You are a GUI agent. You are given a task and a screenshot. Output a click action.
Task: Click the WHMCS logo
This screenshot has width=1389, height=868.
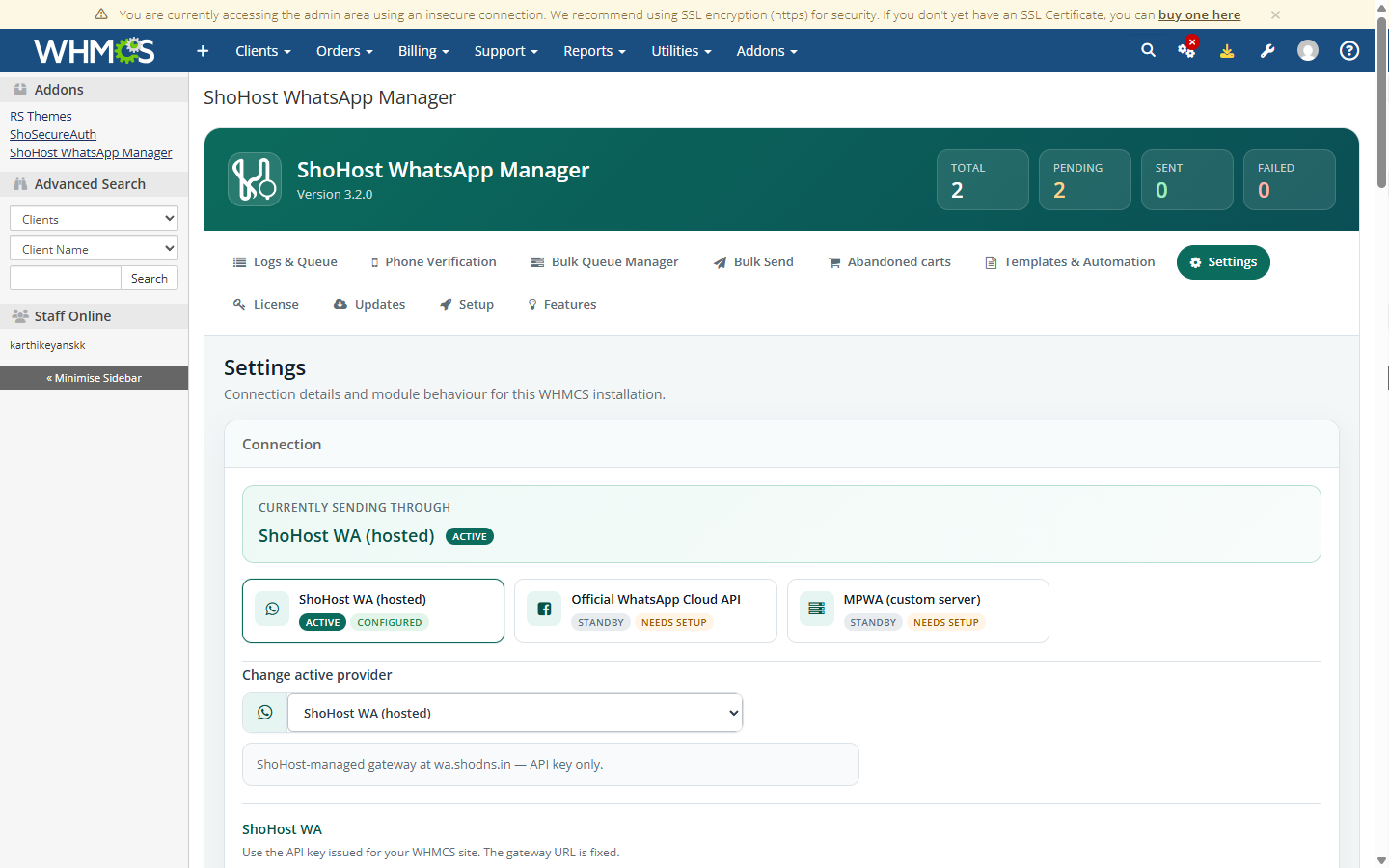coord(94,50)
